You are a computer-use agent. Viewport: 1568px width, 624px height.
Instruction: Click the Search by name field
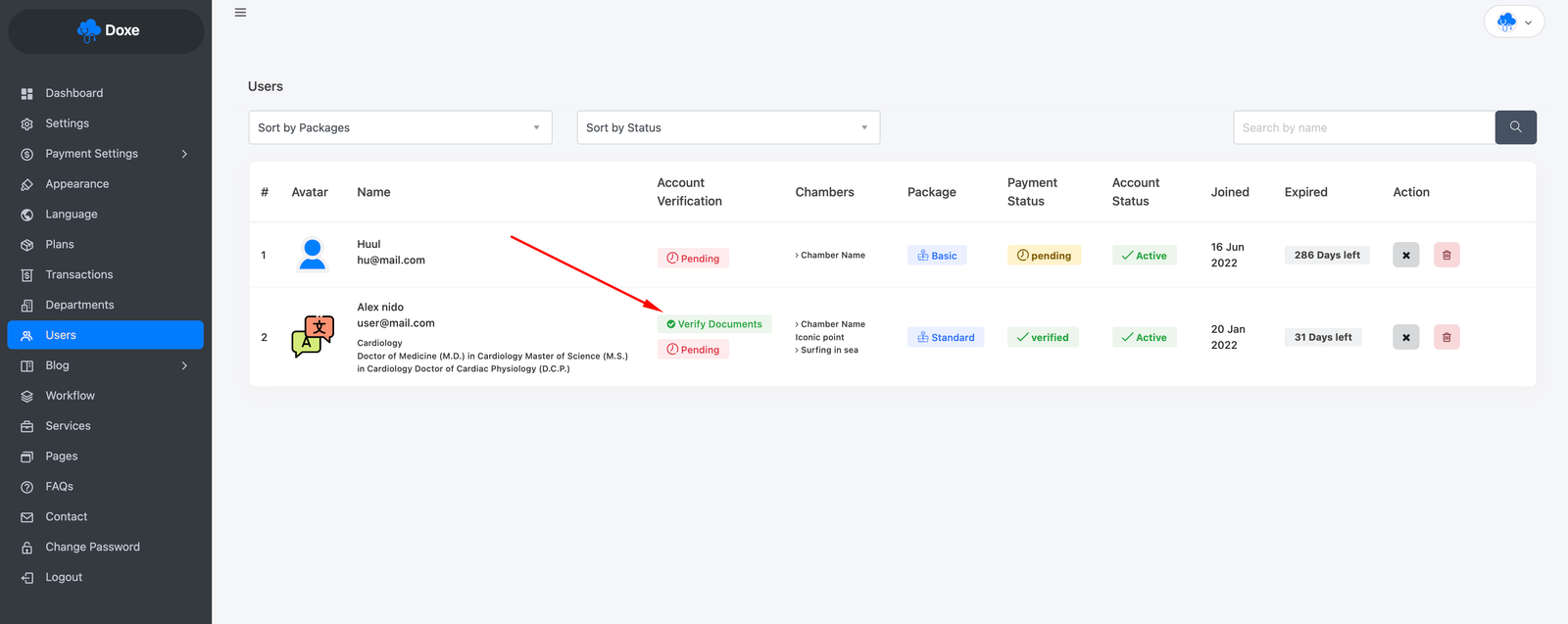click(x=1363, y=127)
